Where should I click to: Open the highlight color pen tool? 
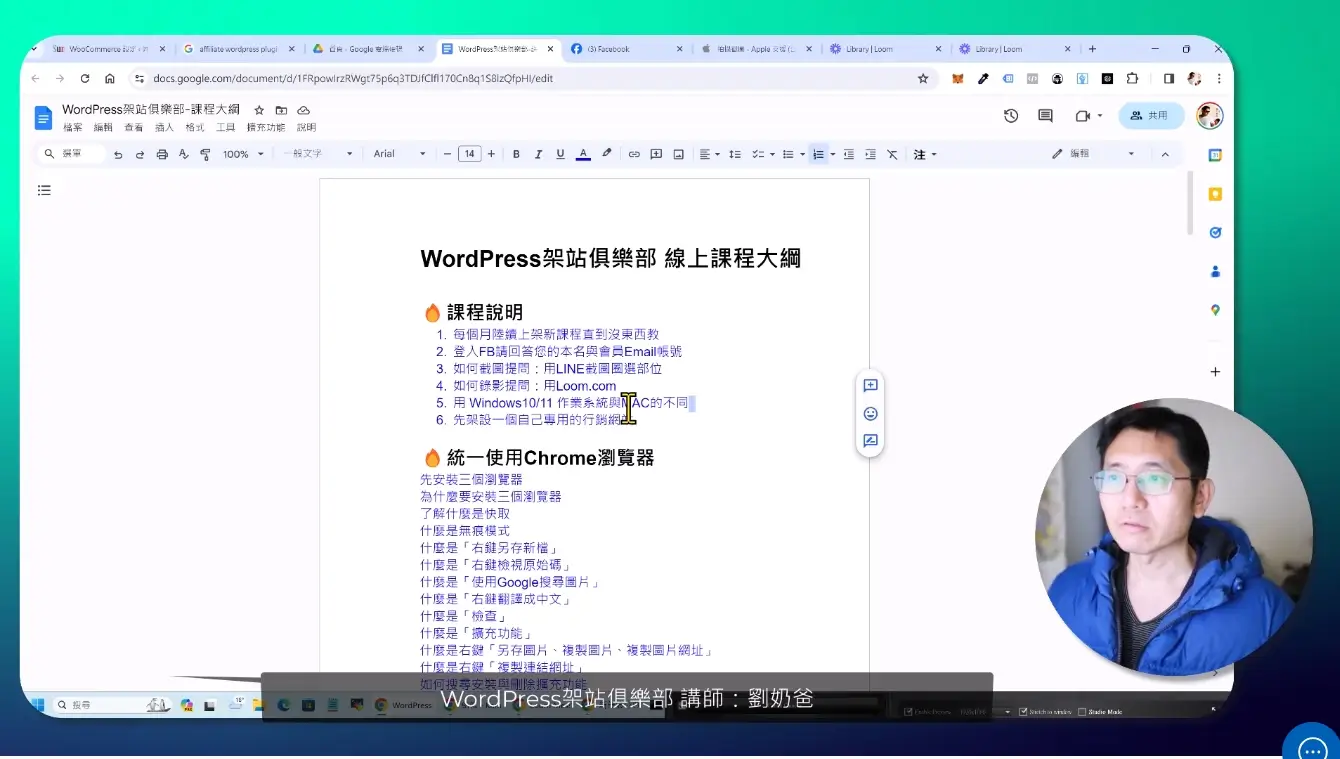pos(606,154)
